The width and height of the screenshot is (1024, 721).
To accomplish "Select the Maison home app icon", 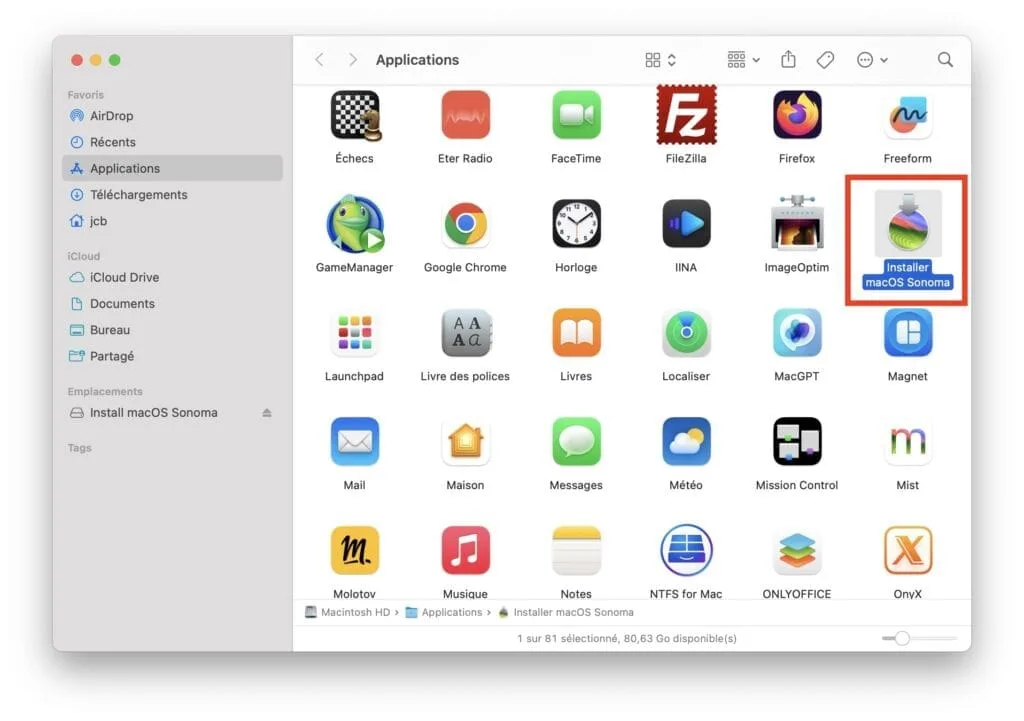I will pos(465,441).
